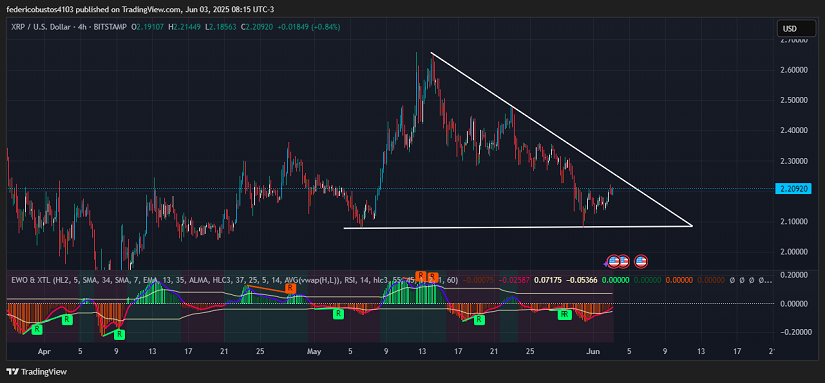Screen dimensions: 825x383
Task: Click the 2.10000 price scale label
Action: pyautogui.click(x=794, y=221)
